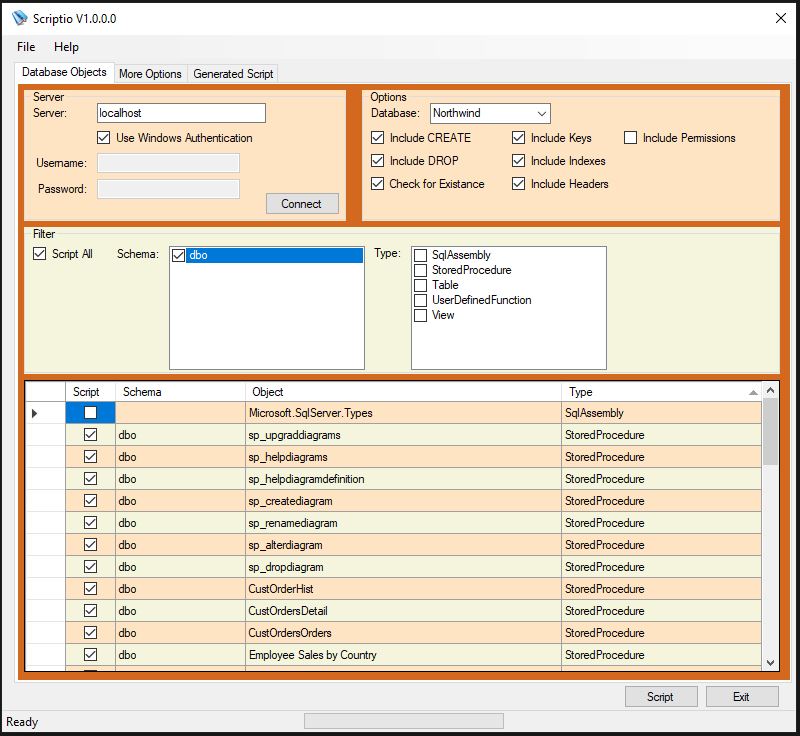Uncheck Script box for sp_renamediagram
Viewport: 800px width, 736px height.
click(90, 523)
